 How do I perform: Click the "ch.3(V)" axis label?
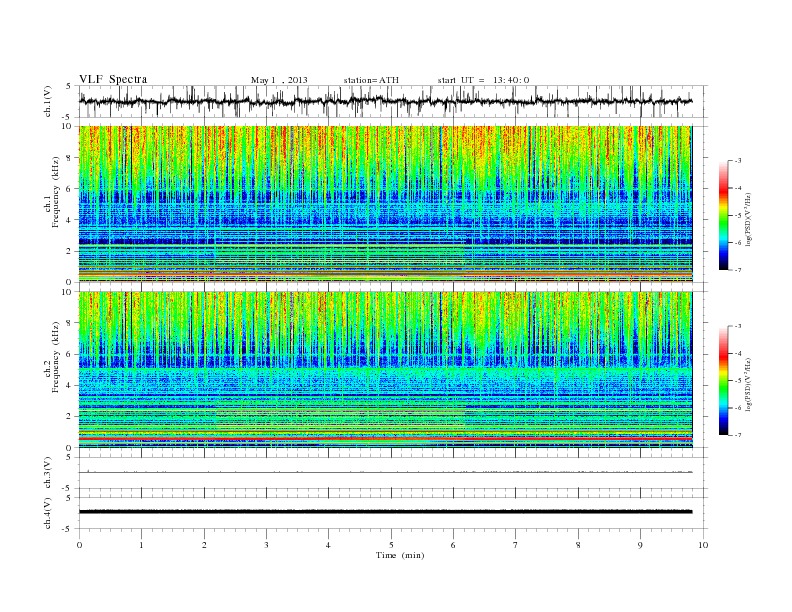[48, 473]
